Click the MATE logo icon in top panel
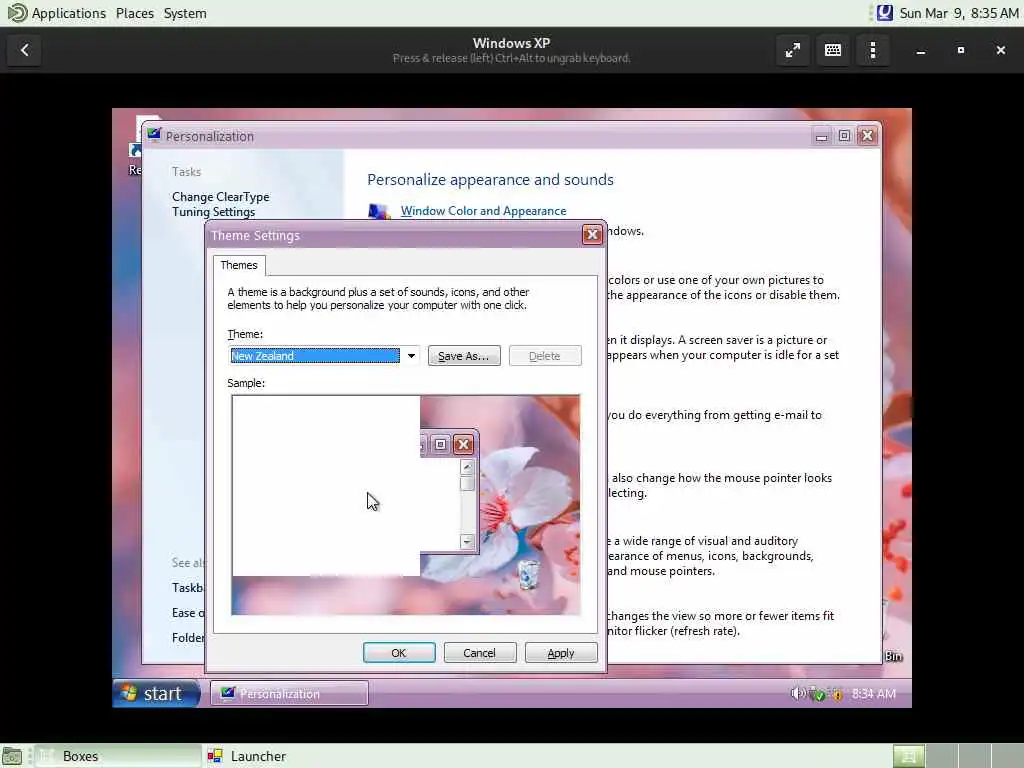The width and height of the screenshot is (1024, 768). click(x=17, y=13)
